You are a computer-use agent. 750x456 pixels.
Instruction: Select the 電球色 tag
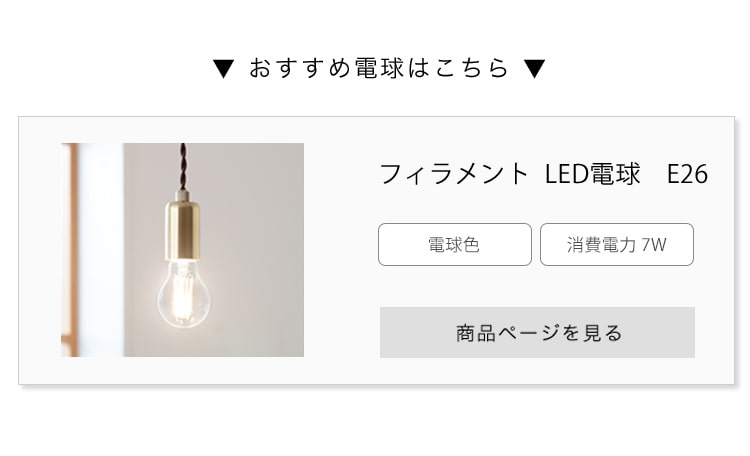[454, 244]
